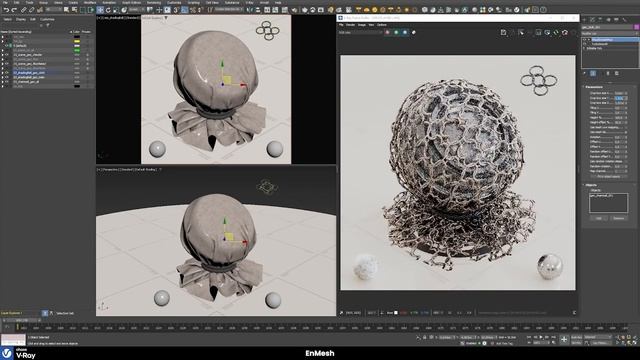This screenshot has height=360, width=640.
Task: Click the large Set Keys plus button
Action: pos(564,339)
